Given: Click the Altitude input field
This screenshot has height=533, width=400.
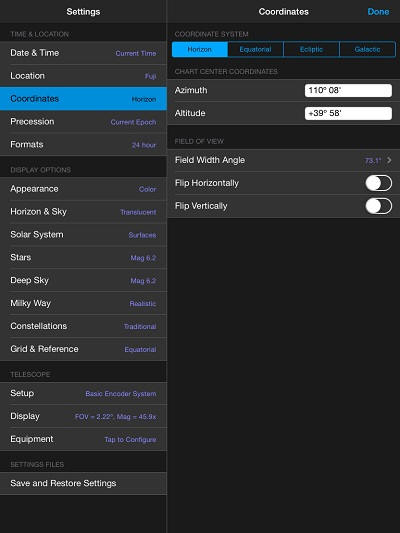Looking at the screenshot, I should pos(348,113).
